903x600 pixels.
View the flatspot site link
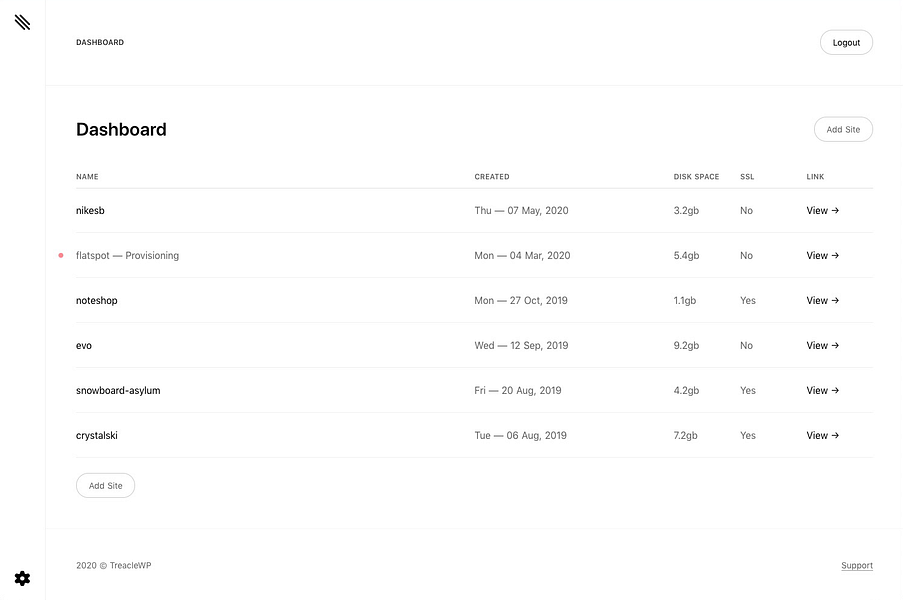[822, 255]
